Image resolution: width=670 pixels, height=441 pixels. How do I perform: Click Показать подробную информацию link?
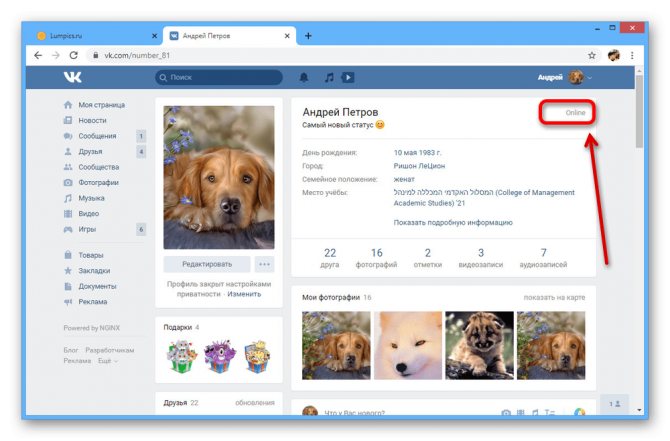tap(453, 222)
